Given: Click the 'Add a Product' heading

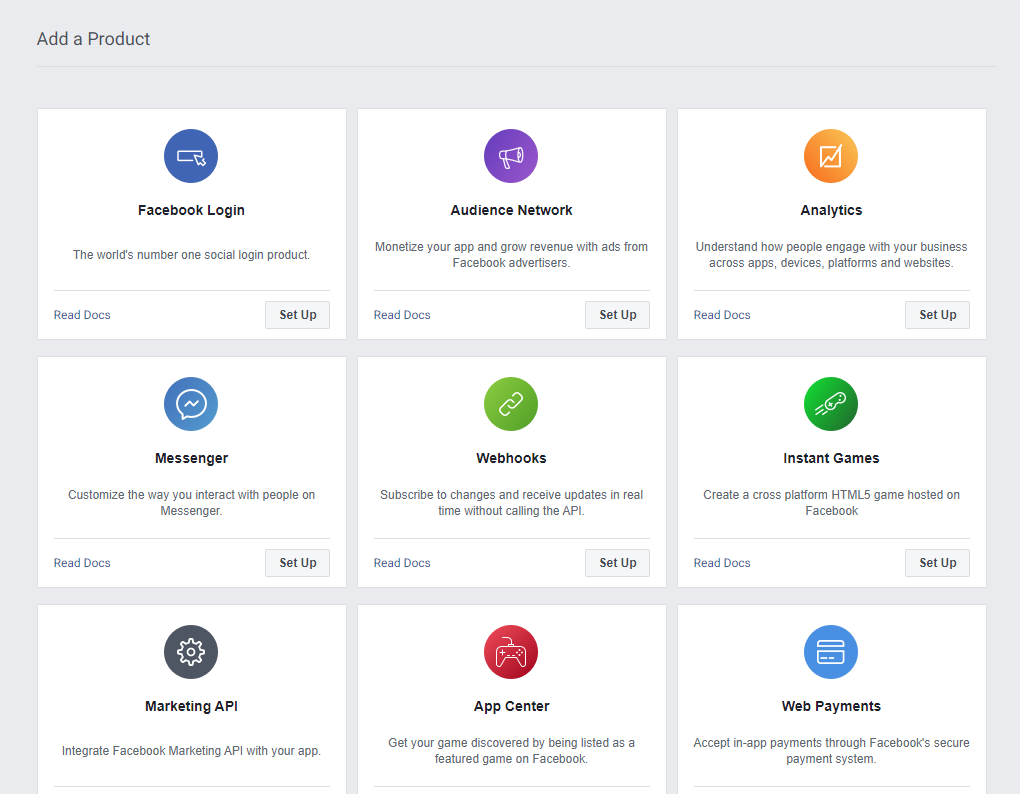Looking at the screenshot, I should coord(93,39).
